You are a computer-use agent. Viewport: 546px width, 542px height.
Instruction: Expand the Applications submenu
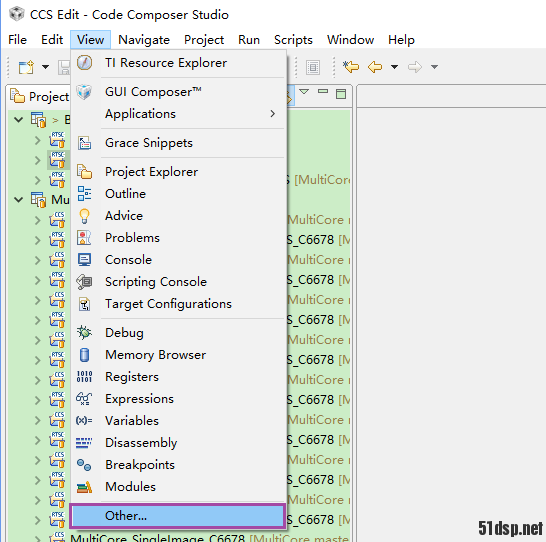pos(179,114)
